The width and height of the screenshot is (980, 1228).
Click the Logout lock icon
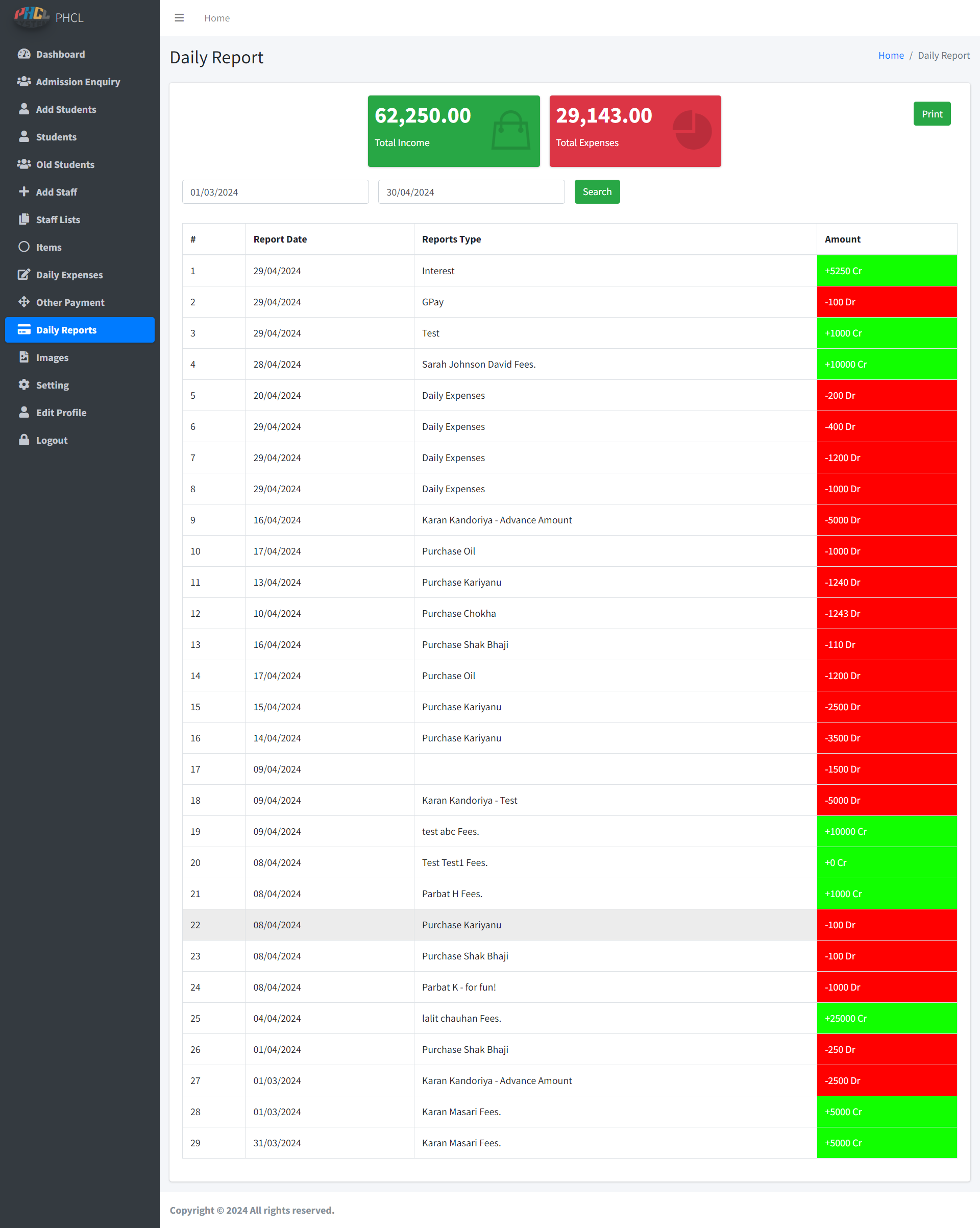coord(24,440)
